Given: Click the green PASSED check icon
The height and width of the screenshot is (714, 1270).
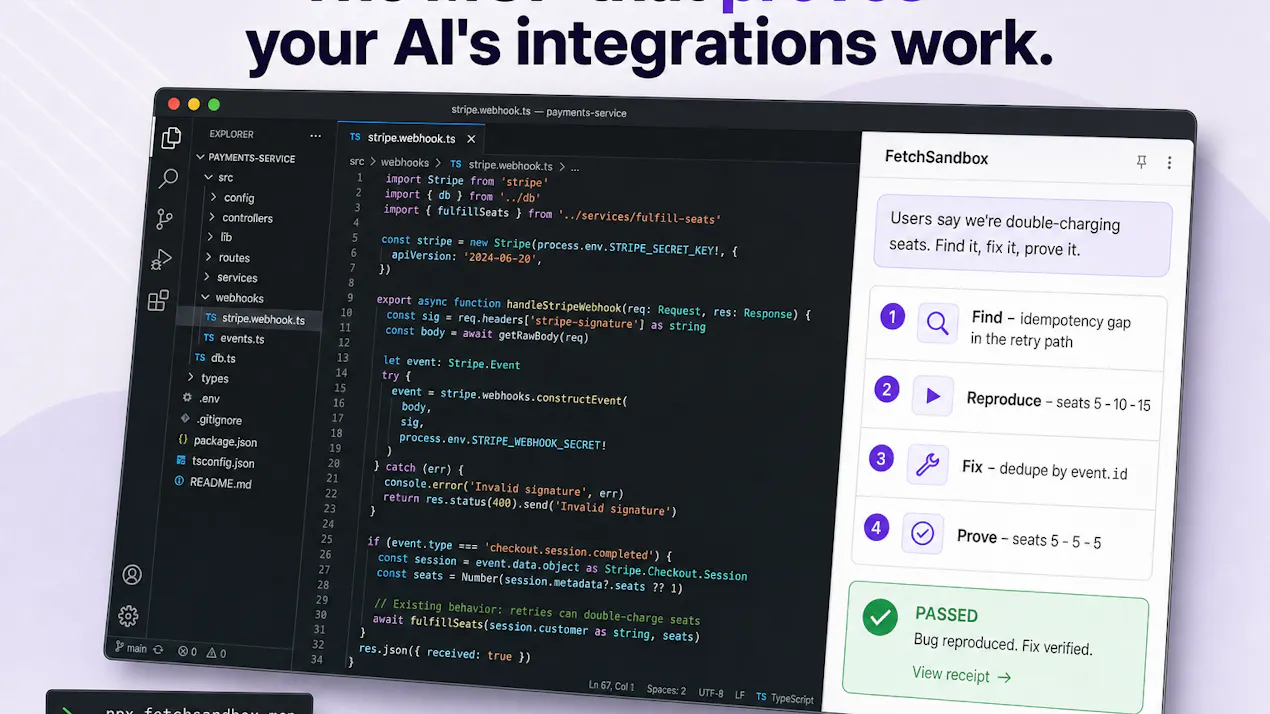Looking at the screenshot, I should pos(880,619).
